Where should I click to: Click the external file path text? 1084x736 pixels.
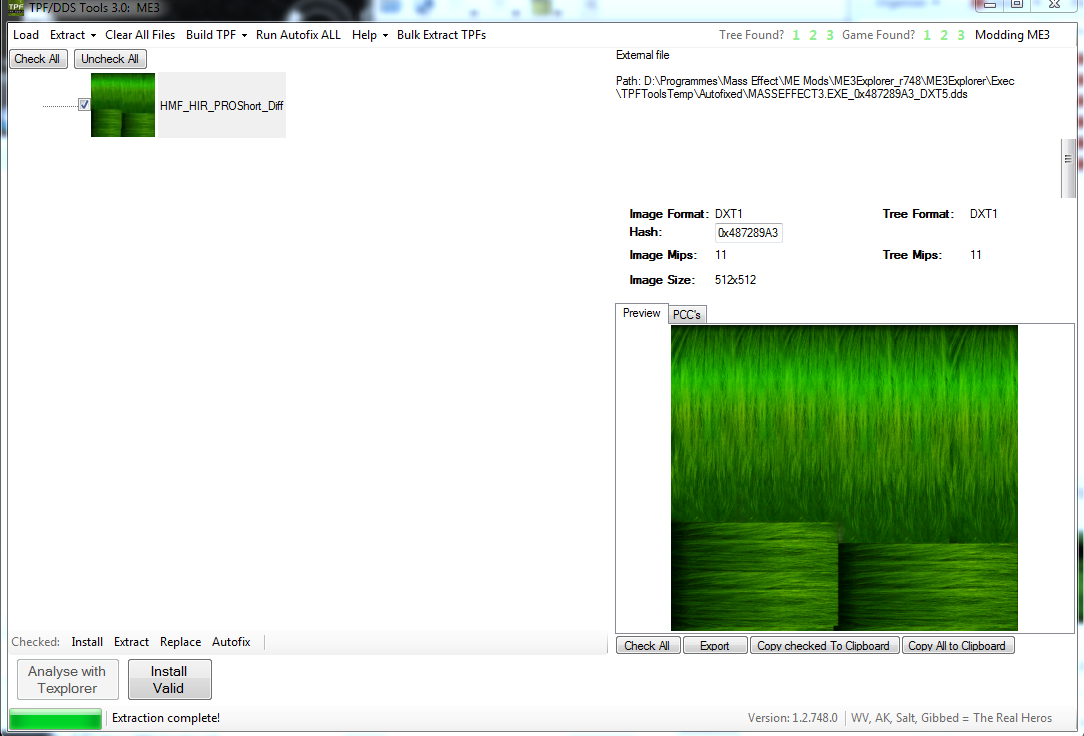(x=815, y=88)
